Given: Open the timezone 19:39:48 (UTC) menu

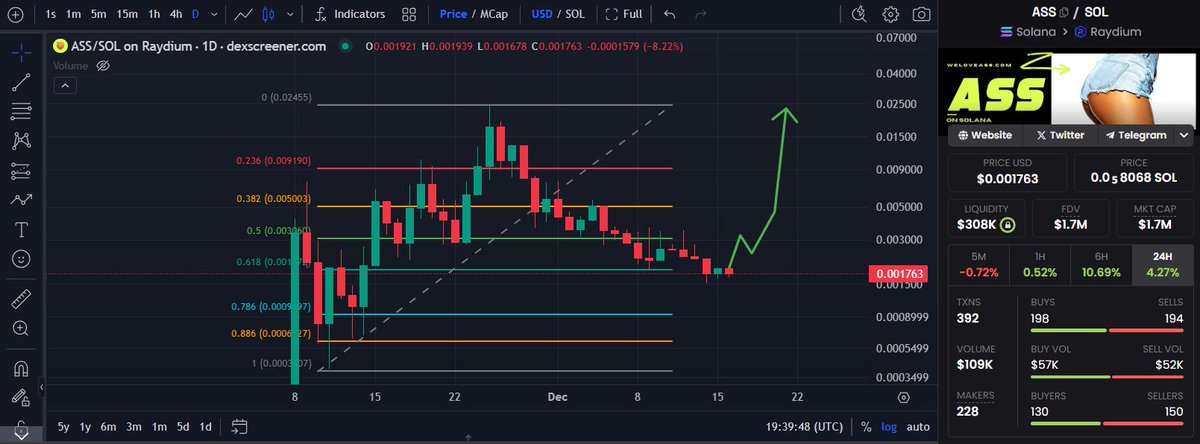Looking at the screenshot, I should pyautogui.click(x=805, y=427).
